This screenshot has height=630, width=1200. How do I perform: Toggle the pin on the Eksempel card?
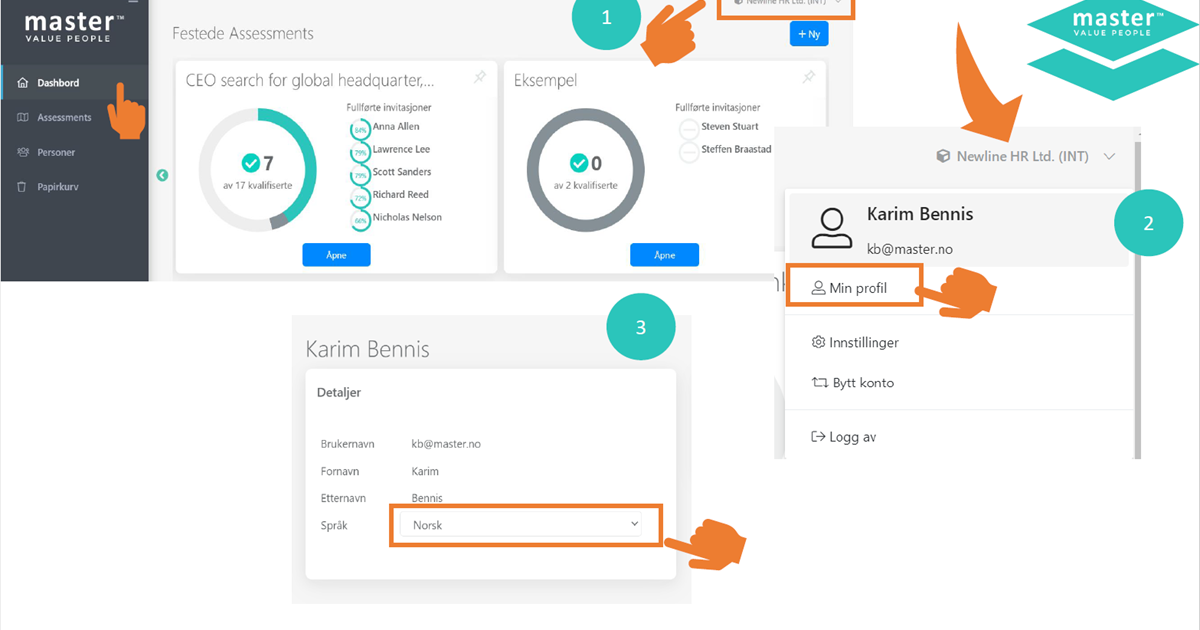[x=809, y=78]
